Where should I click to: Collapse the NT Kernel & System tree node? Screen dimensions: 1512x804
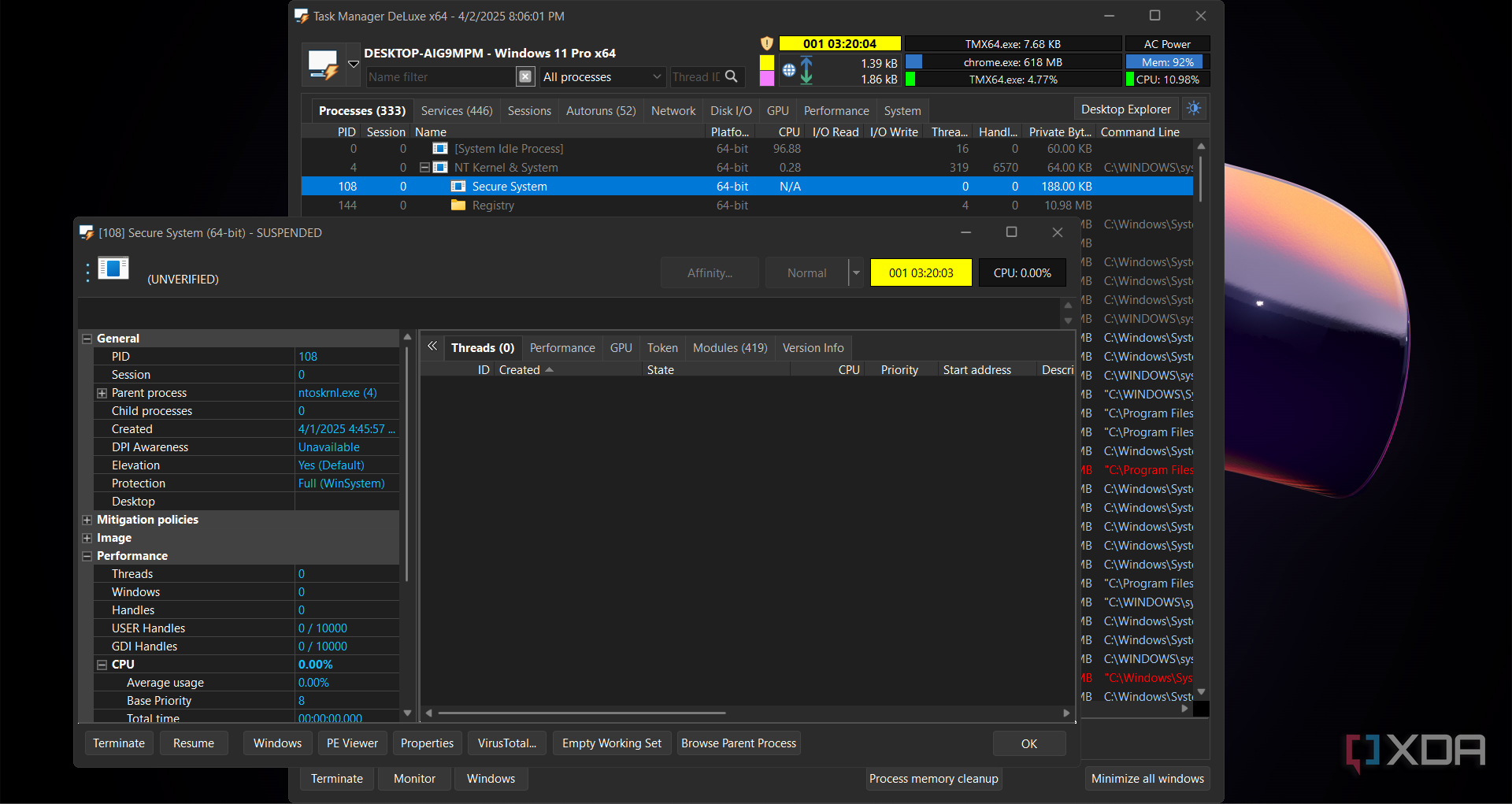[x=424, y=168]
